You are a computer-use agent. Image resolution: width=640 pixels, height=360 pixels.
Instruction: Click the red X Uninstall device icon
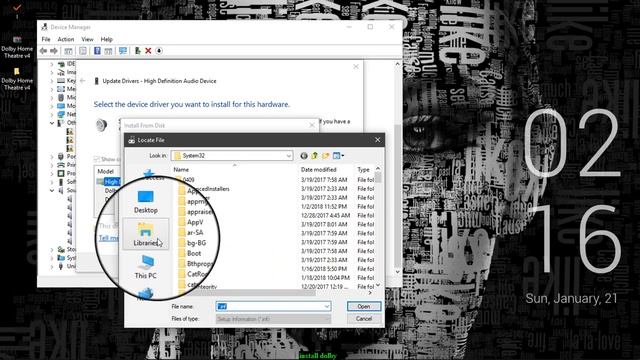click(x=148, y=51)
